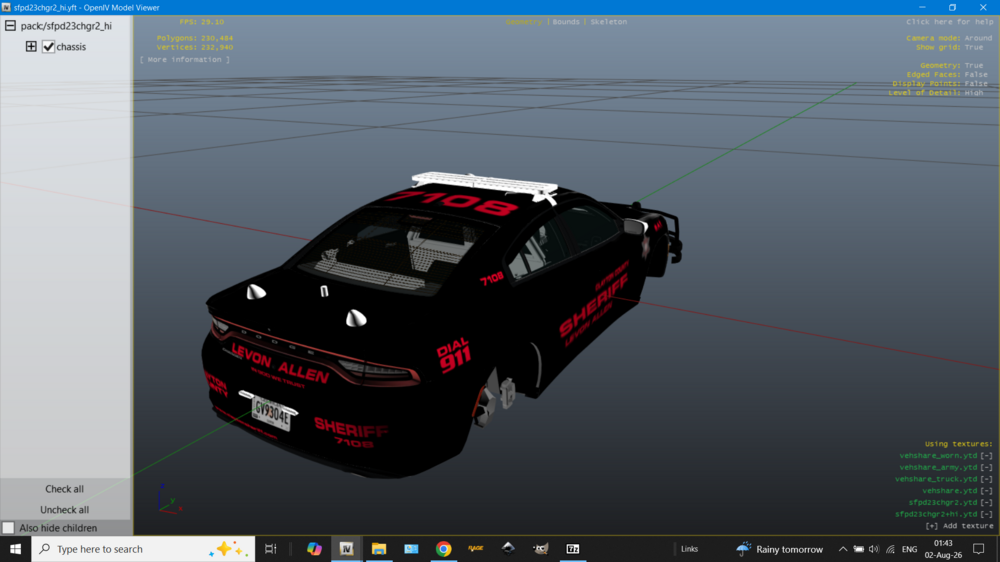
Task: Click the taskbar search box
Action: [x=143, y=549]
